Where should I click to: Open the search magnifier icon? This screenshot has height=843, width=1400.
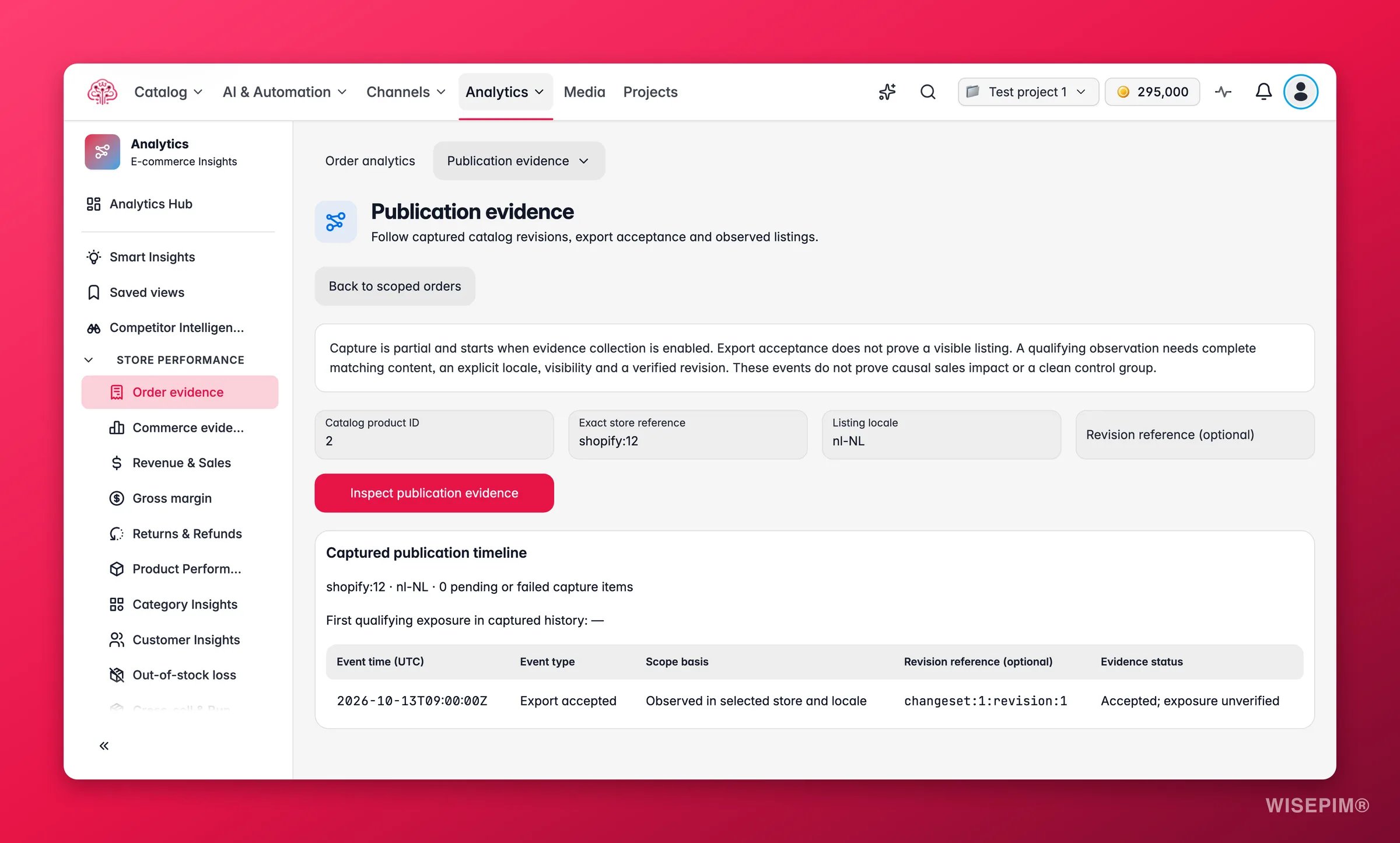coord(928,92)
